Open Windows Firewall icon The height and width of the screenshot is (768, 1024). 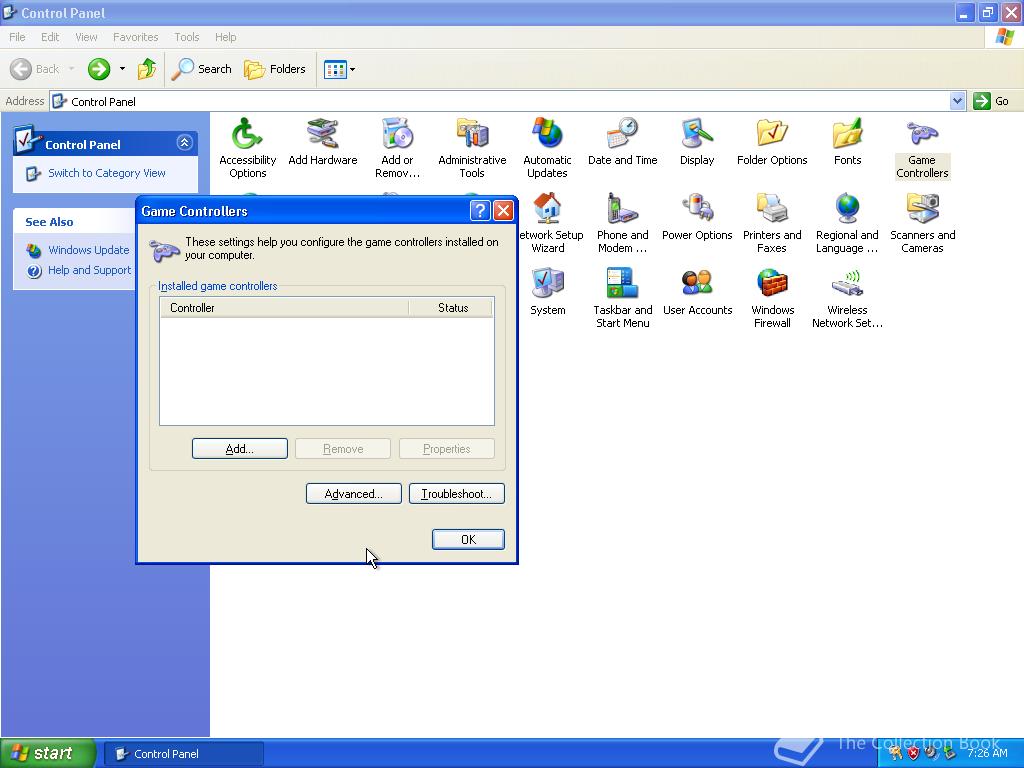pos(772,298)
